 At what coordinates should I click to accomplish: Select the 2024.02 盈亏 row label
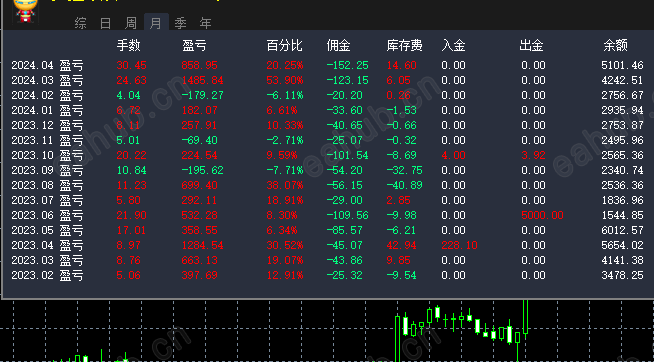47,96
